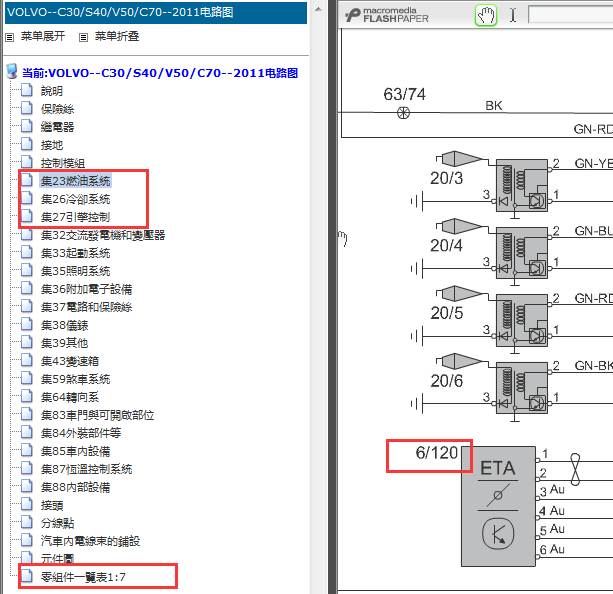Open the 元件圖 tree item
The height and width of the screenshot is (594, 613).
coord(57,558)
